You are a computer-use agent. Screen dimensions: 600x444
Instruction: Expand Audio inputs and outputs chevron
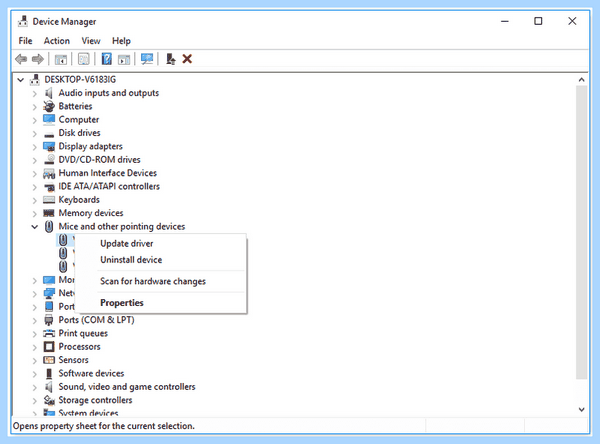click(x=34, y=93)
